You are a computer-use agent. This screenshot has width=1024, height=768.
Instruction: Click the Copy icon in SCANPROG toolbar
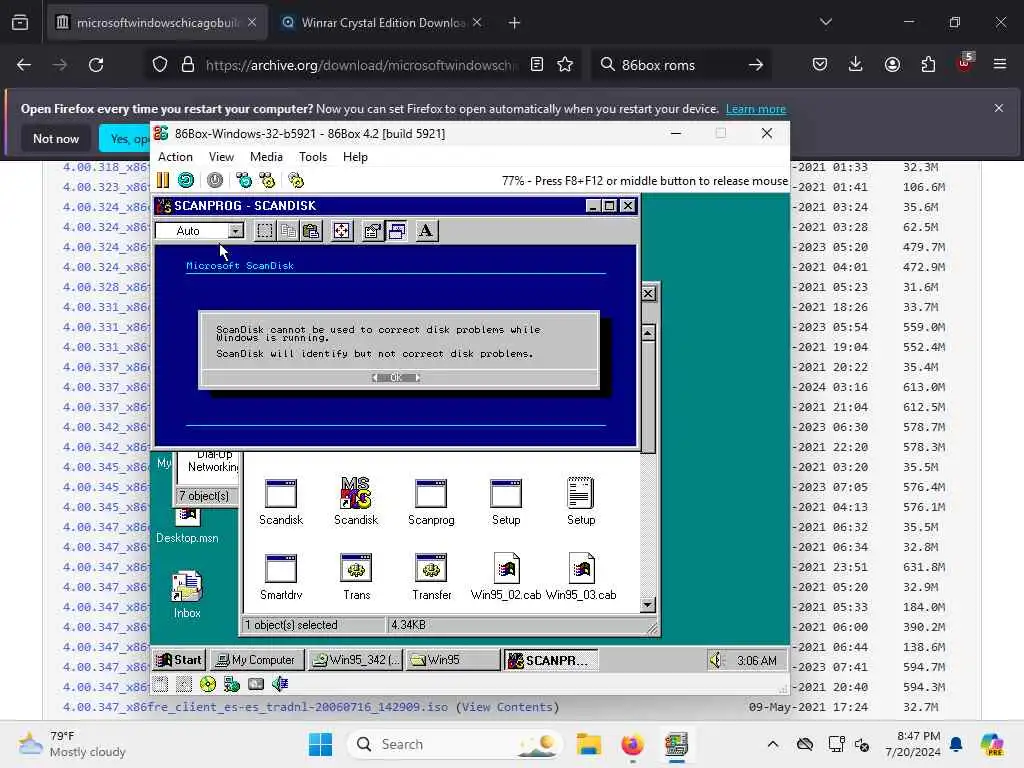click(x=288, y=231)
